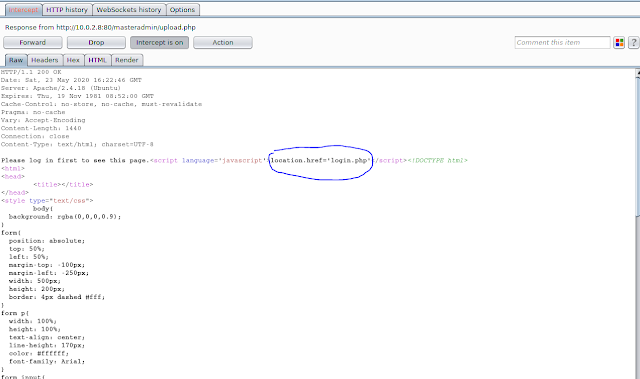Click the color: #ffffff line
The image size is (640, 379).
tap(39, 353)
